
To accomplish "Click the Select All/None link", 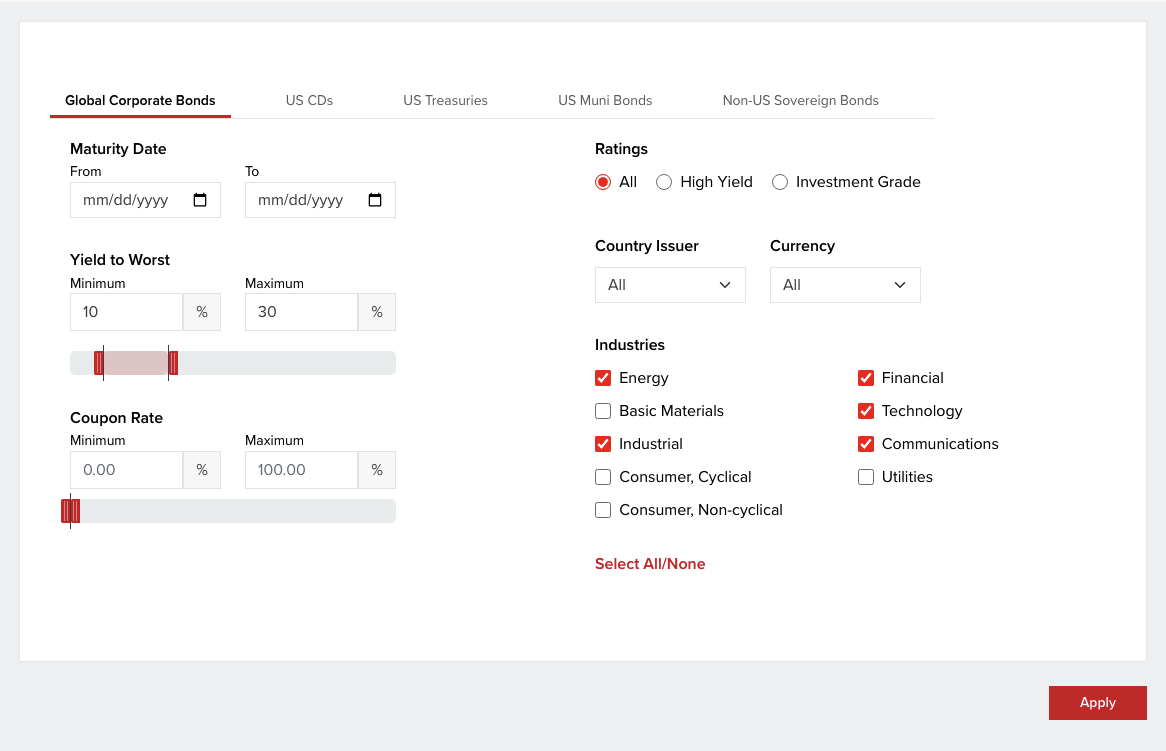I will tap(650, 564).
